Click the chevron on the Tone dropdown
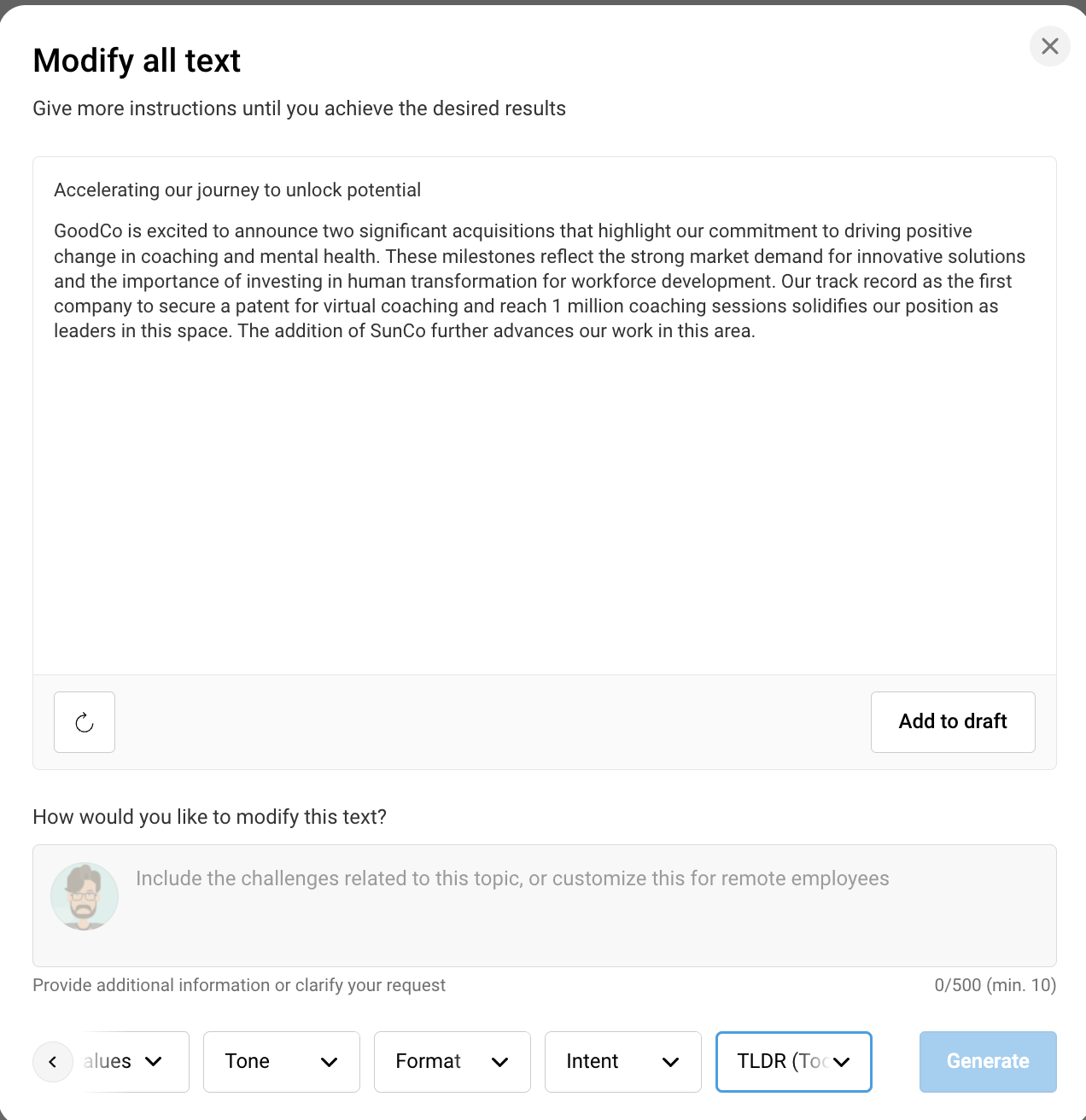The height and width of the screenshot is (1120, 1086). point(330,1062)
